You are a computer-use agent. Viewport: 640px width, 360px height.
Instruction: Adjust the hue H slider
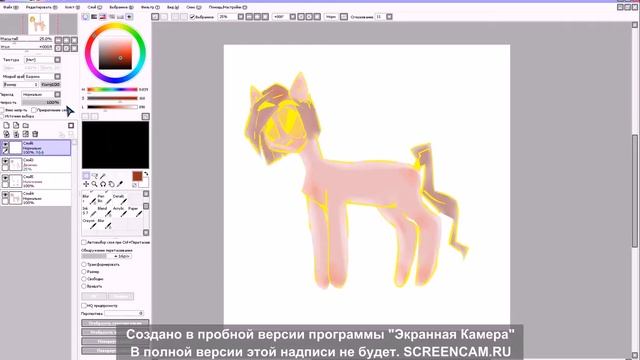click(x=112, y=89)
